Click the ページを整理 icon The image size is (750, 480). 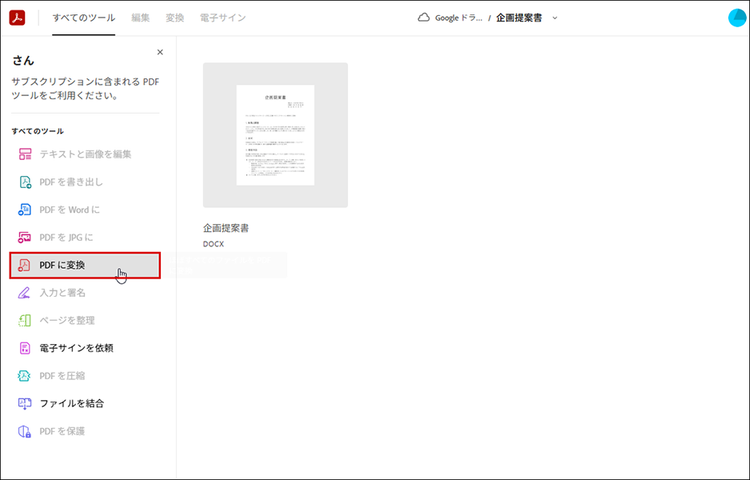(26, 321)
